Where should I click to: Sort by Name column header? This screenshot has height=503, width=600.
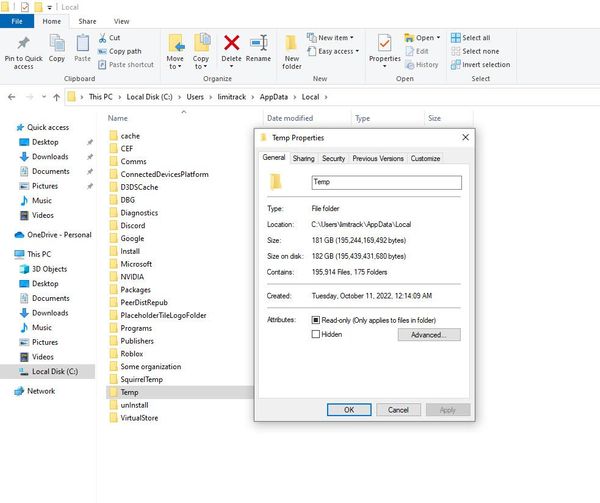point(117,118)
